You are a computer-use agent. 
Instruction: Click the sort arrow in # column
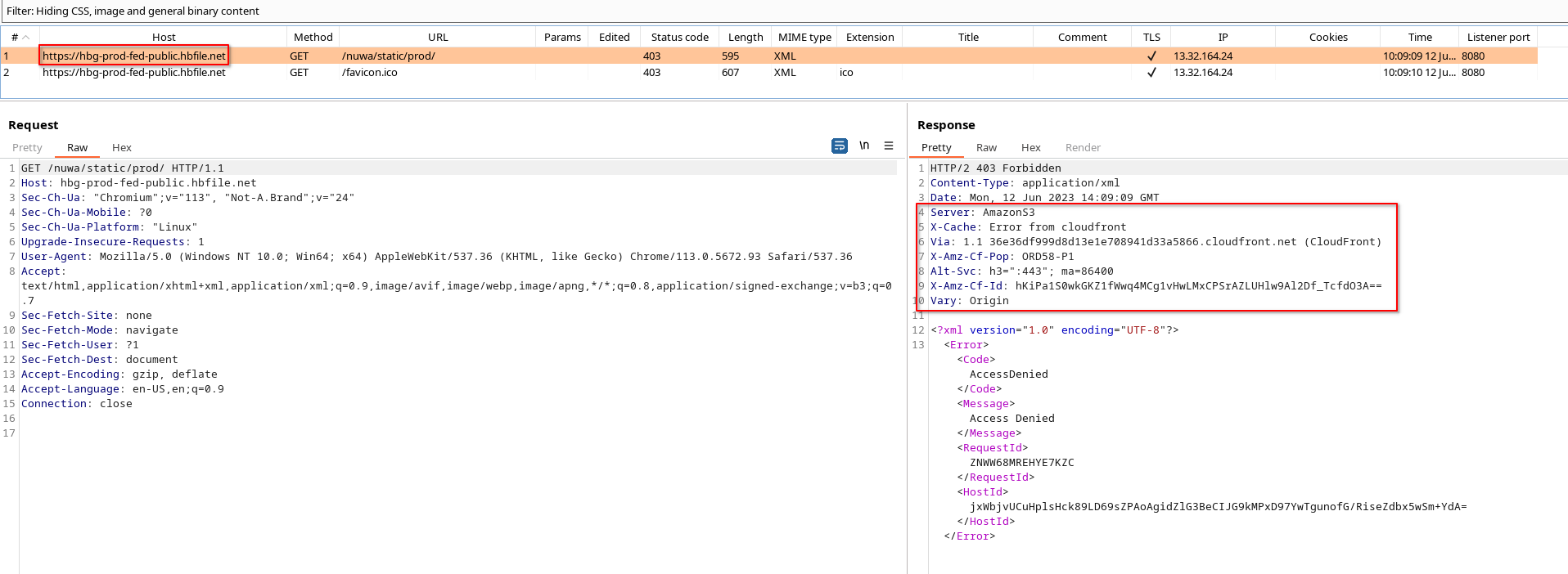pyautogui.click(x=26, y=37)
